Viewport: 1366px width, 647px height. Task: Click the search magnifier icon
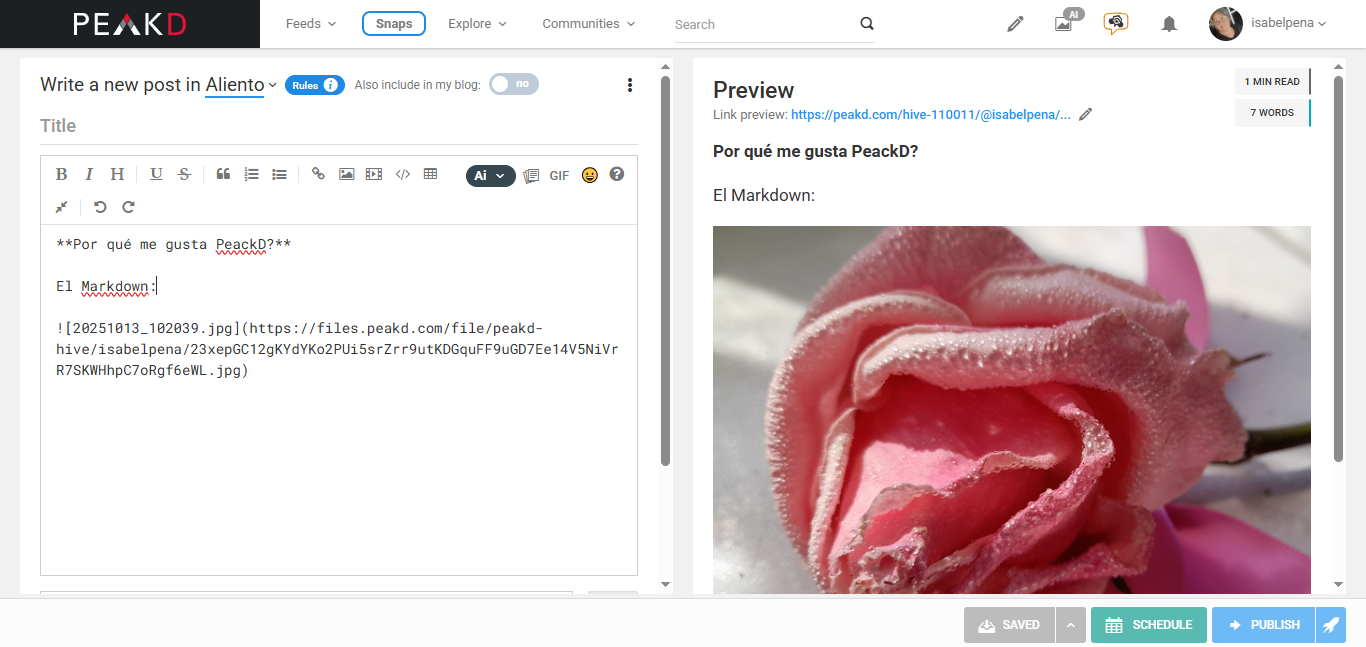(866, 24)
